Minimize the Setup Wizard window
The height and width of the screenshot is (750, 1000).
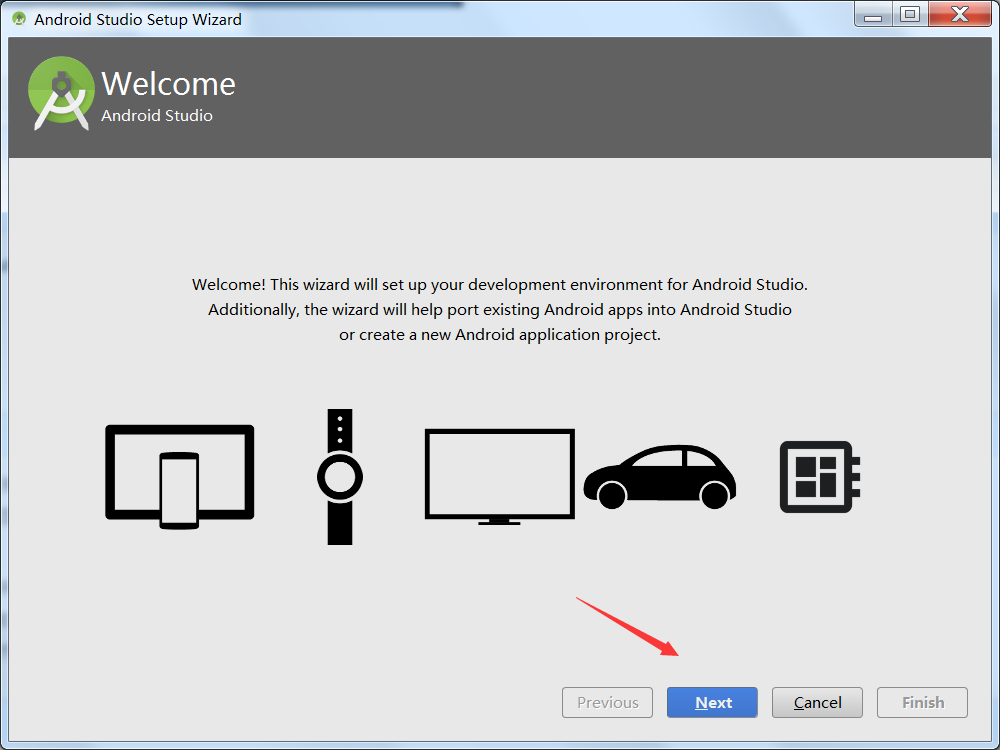pyautogui.click(x=872, y=15)
